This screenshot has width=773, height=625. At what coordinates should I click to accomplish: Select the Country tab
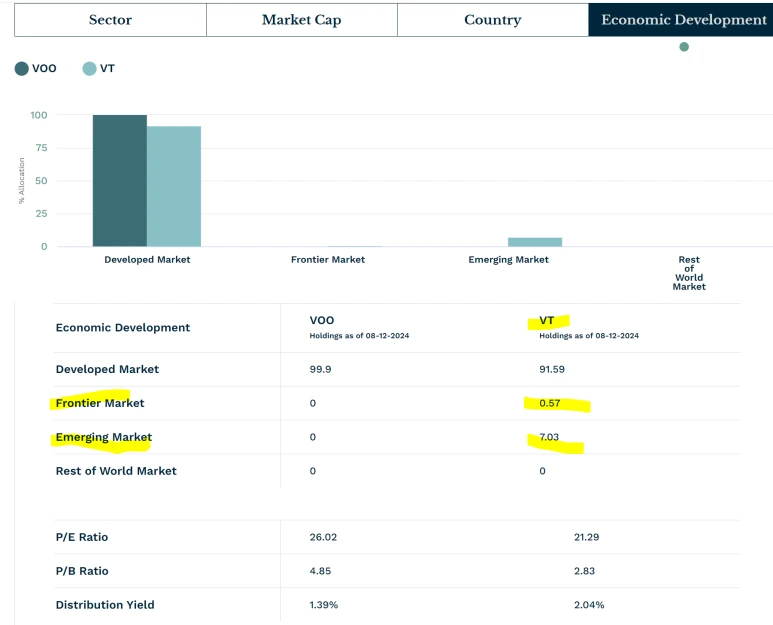click(492, 20)
